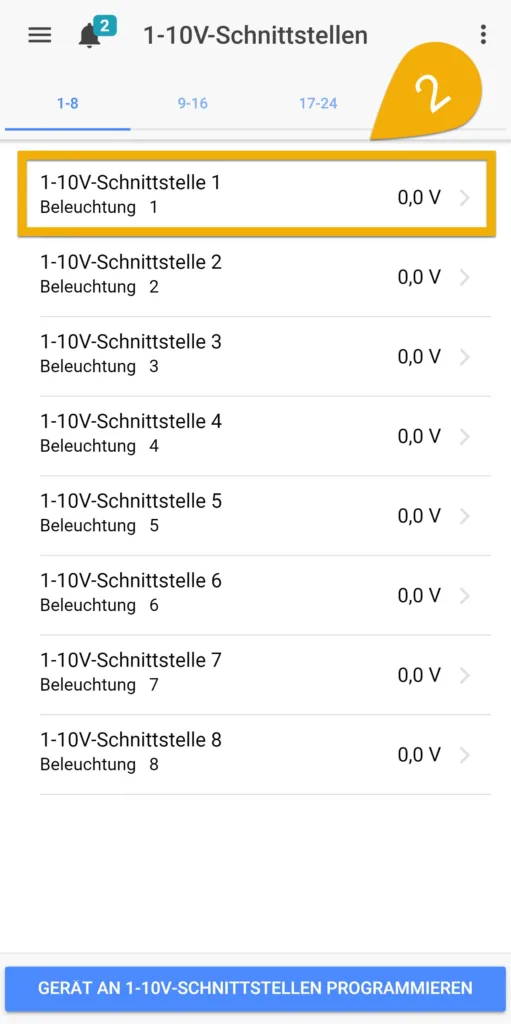The width and height of the screenshot is (511, 1024).
Task: Expand chevron for 1-10V-Schnittstelle 2
Action: [465, 278]
